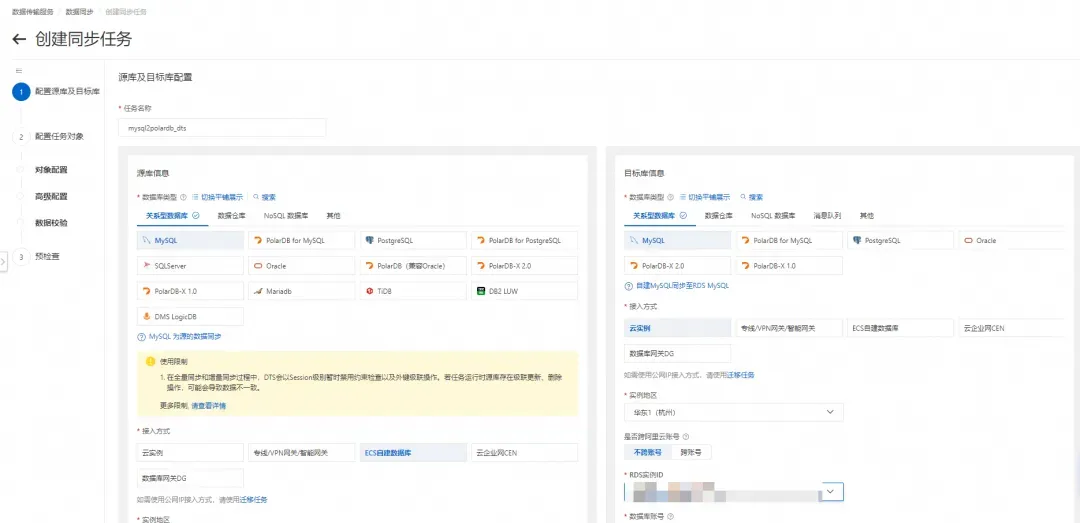The image size is (1080, 523).
Task: Open the help icon next to source 数据库类型
Action: coord(183,197)
